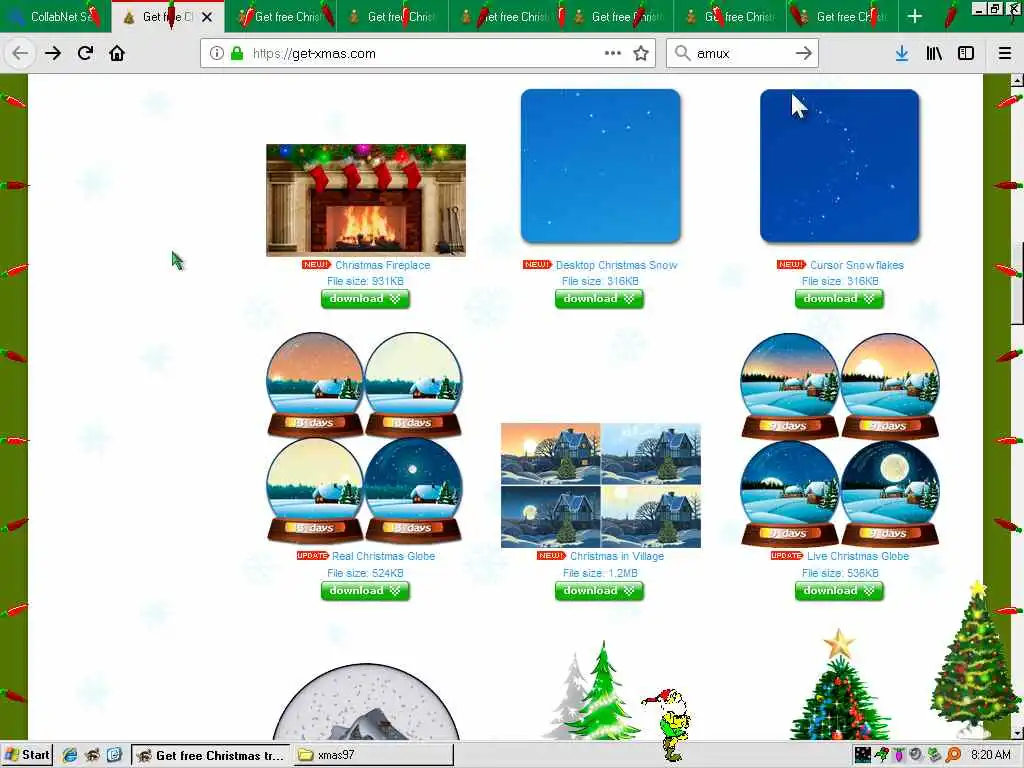Open the hamburger application menu
This screenshot has width=1024, height=768.
click(1004, 54)
